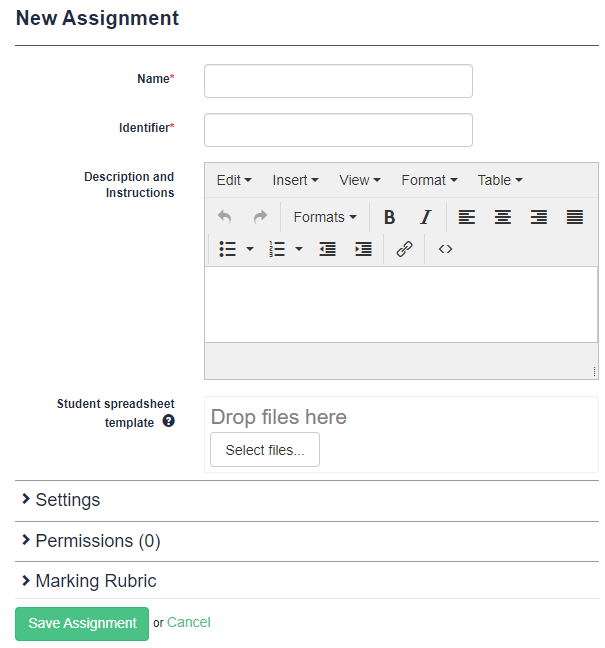This screenshot has height=648, width=605.
Task: Click the help icon beside spreadsheet template
Action: 168,422
